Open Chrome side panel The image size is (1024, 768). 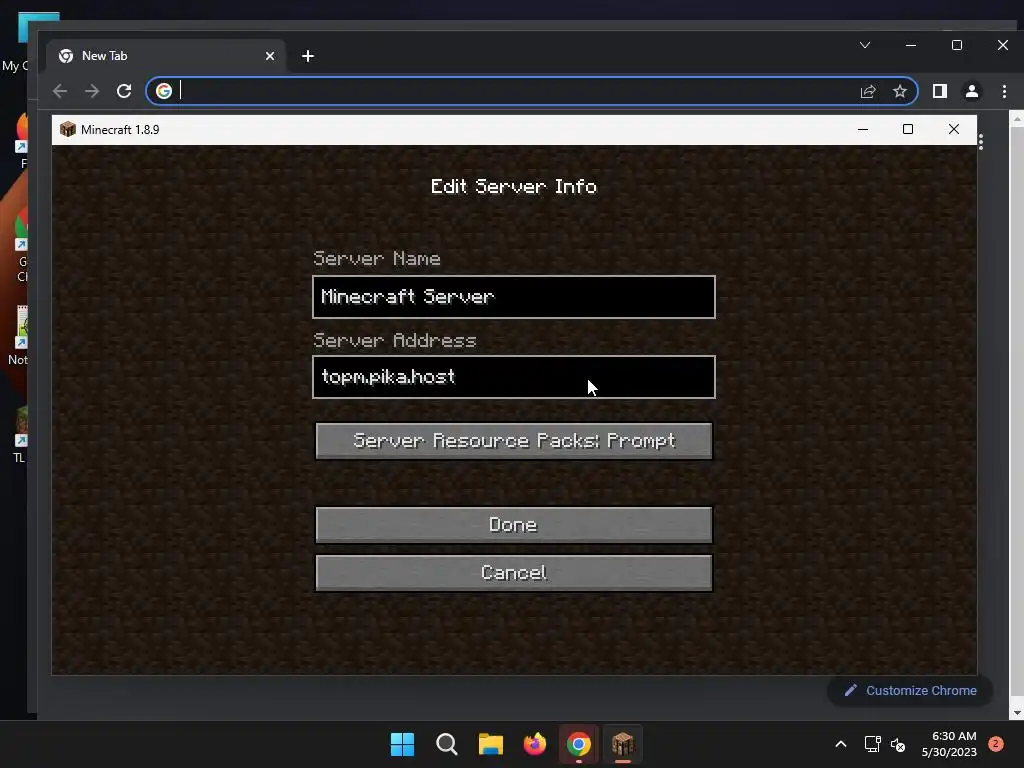pyautogui.click(x=940, y=91)
